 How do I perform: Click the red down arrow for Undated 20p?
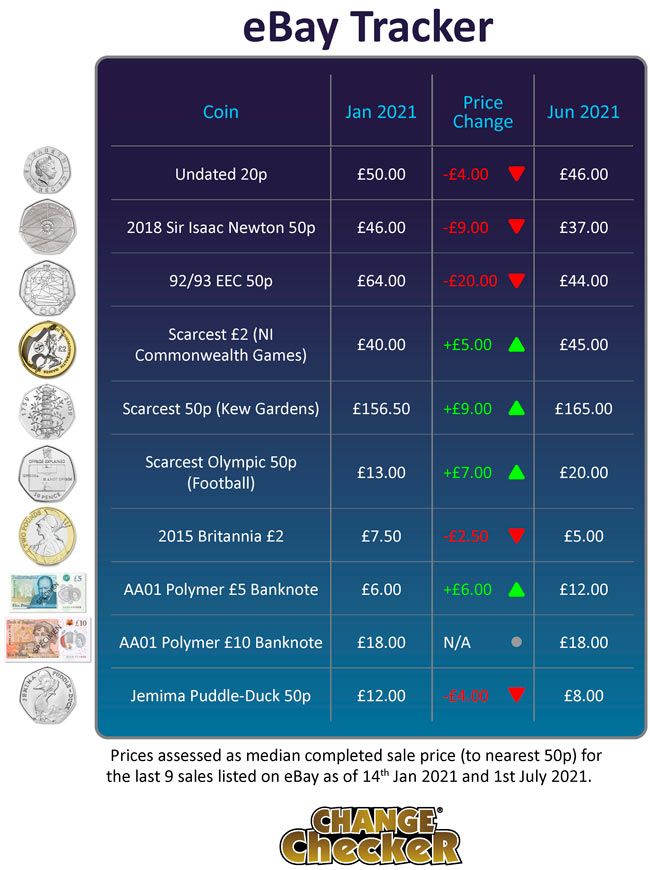516,173
